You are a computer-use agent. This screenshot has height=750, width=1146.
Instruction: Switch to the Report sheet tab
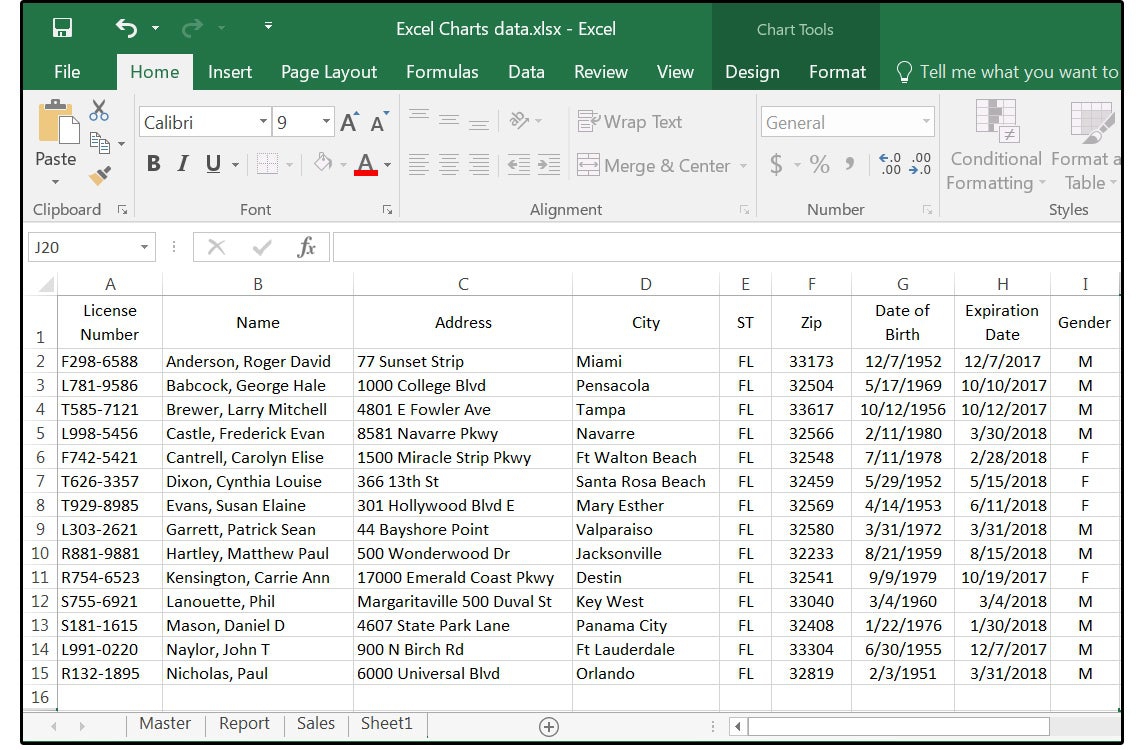click(244, 724)
